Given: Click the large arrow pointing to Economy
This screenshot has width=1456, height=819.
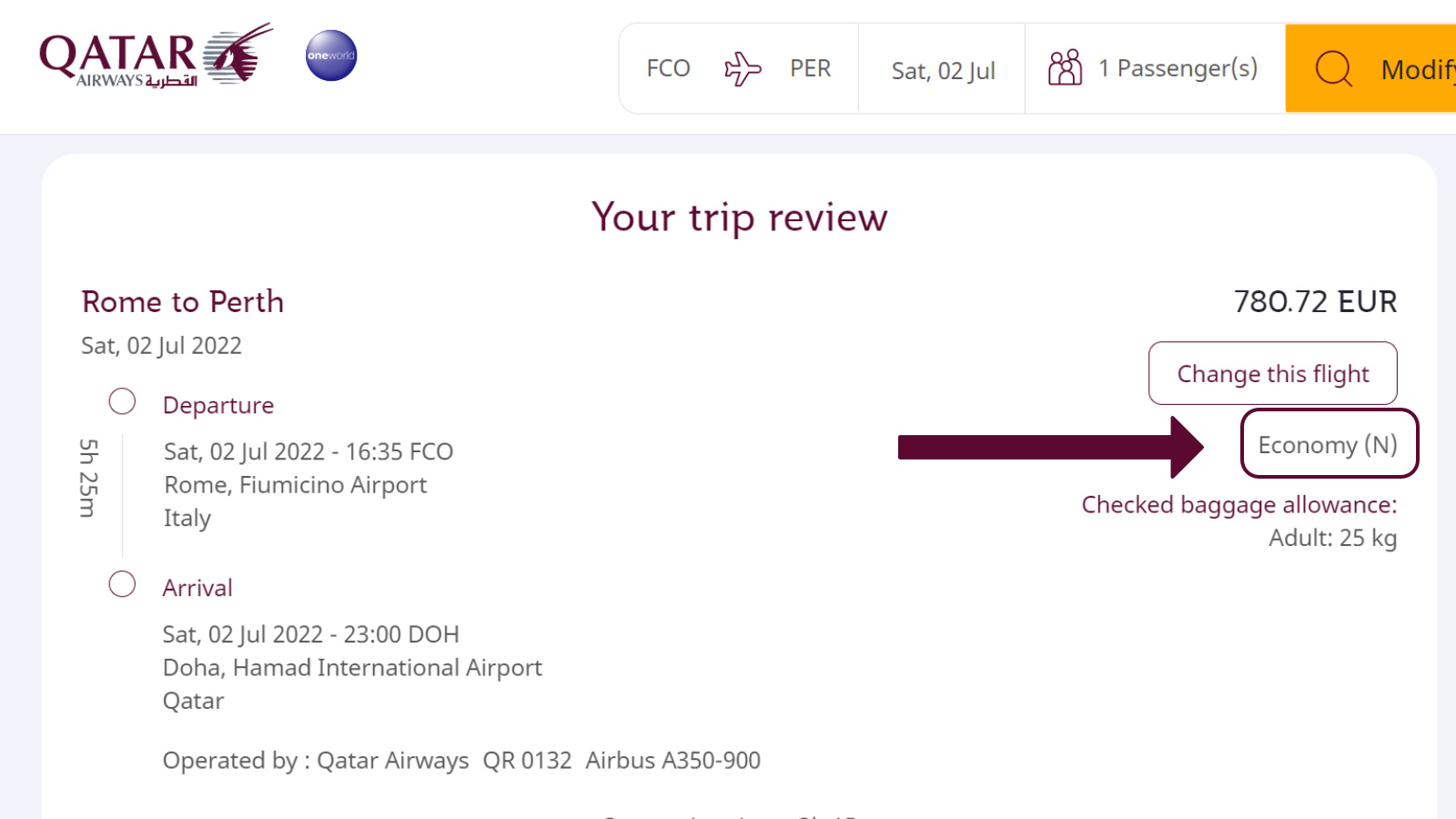Looking at the screenshot, I should tap(1050, 447).
